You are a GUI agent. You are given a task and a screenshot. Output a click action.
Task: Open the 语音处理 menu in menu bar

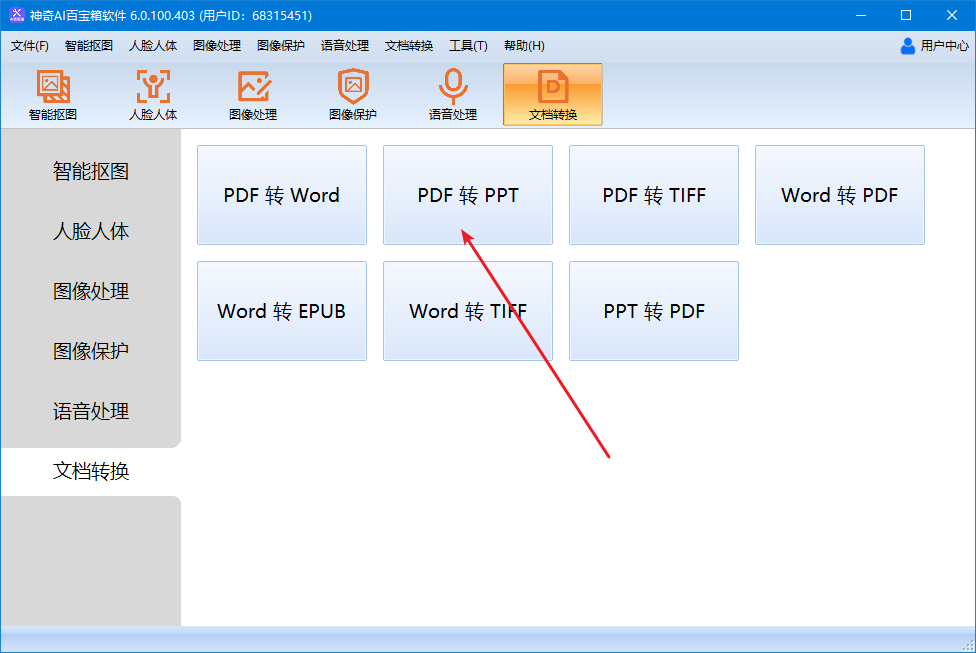pyautogui.click(x=345, y=45)
